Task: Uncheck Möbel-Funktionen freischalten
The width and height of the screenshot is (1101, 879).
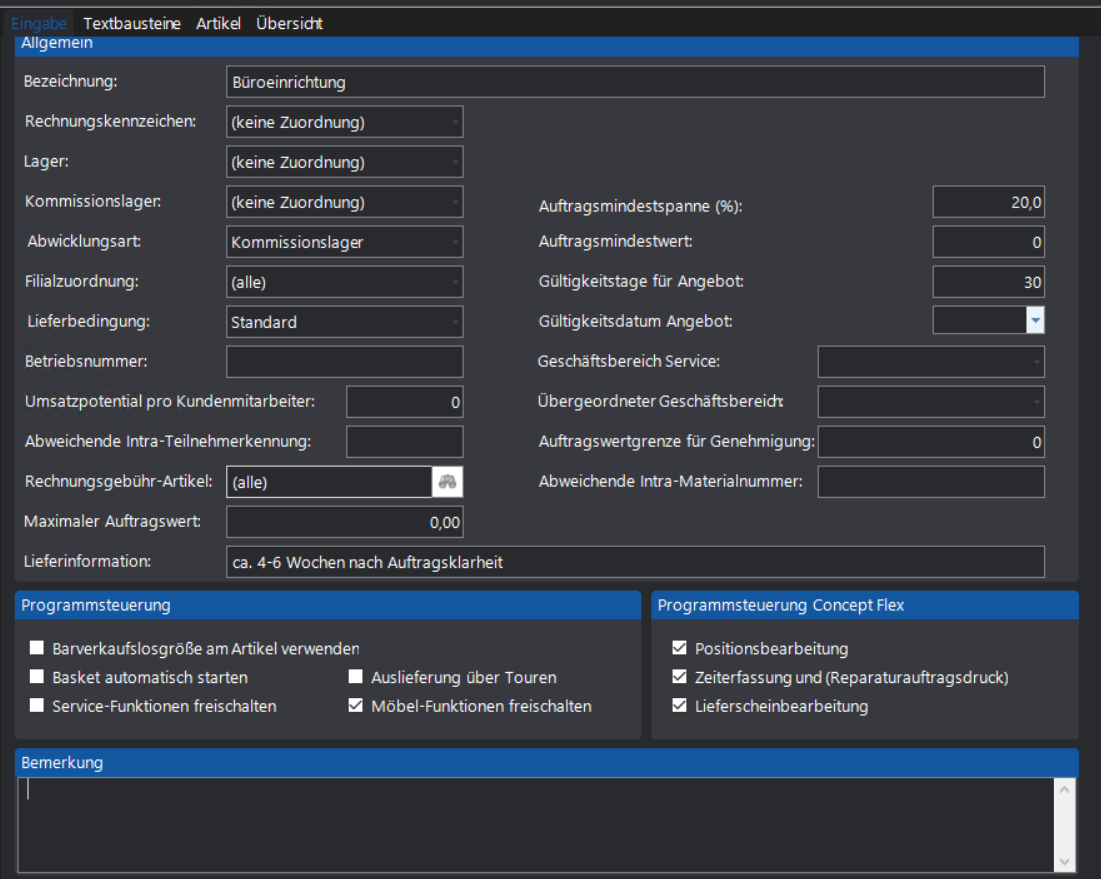Action: [356, 706]
